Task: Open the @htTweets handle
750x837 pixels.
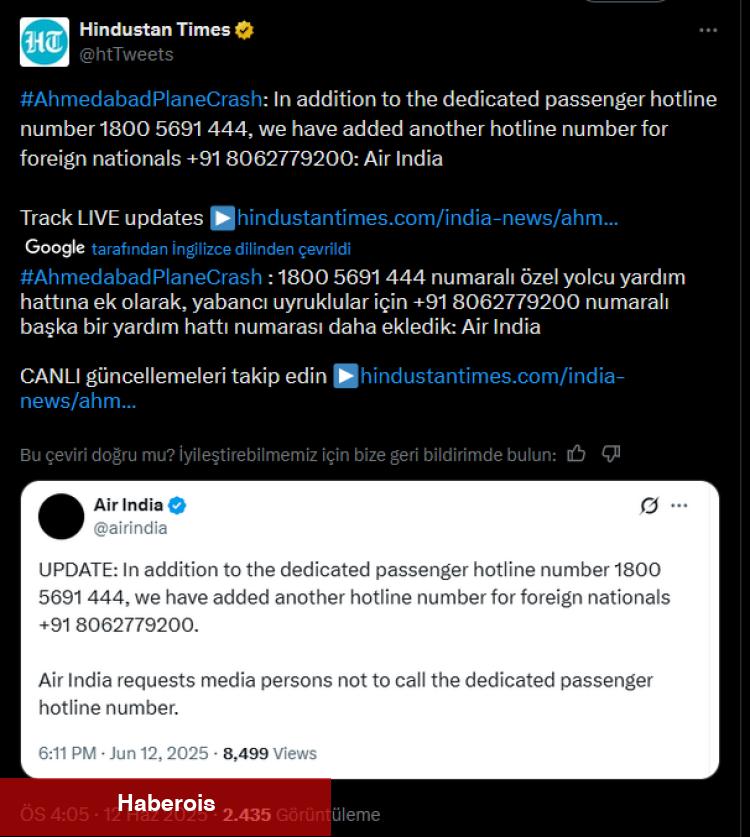Action: 127,54
